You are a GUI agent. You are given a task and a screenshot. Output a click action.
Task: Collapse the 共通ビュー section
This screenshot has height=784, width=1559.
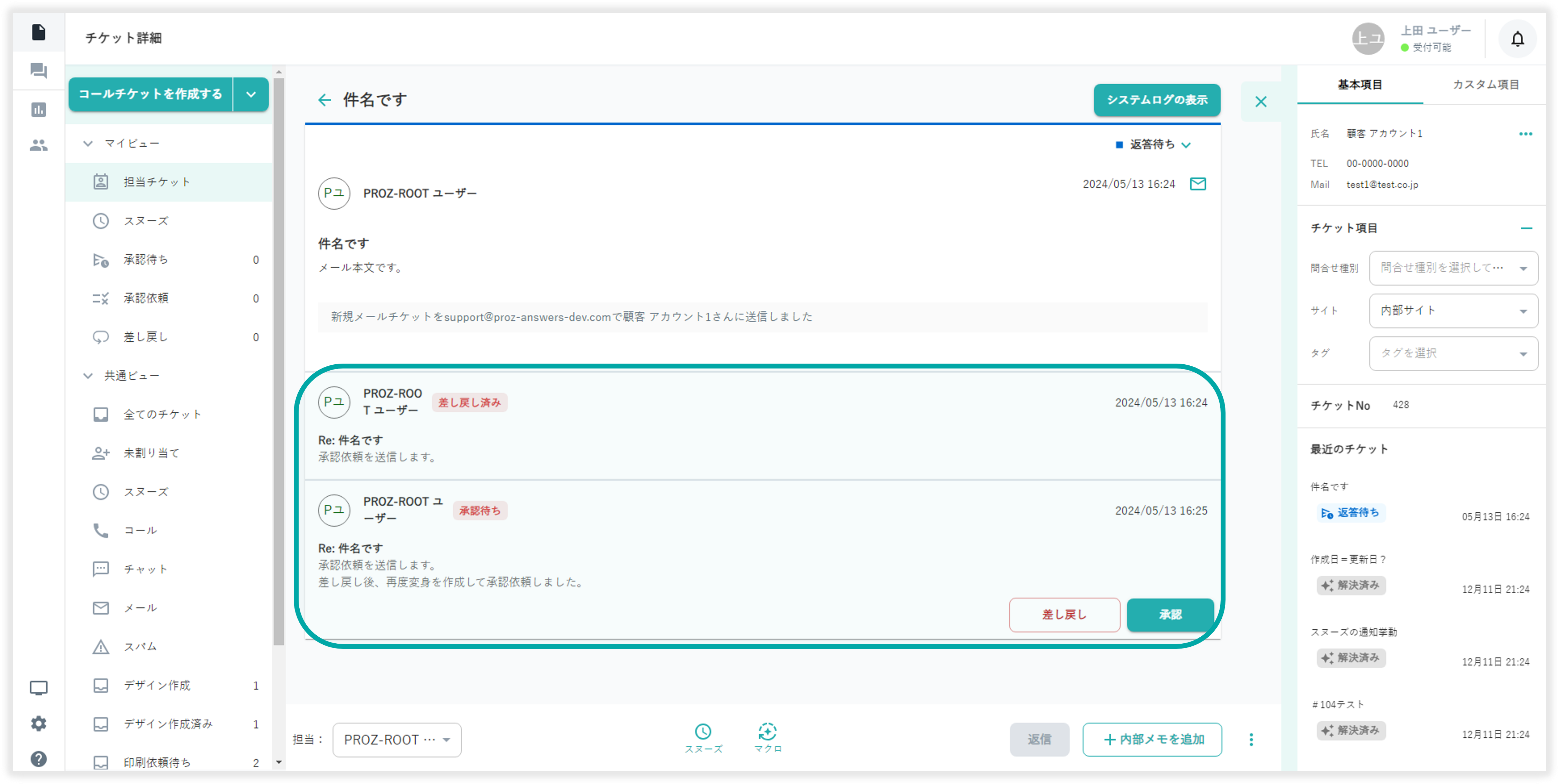click(x=89, y=376)
